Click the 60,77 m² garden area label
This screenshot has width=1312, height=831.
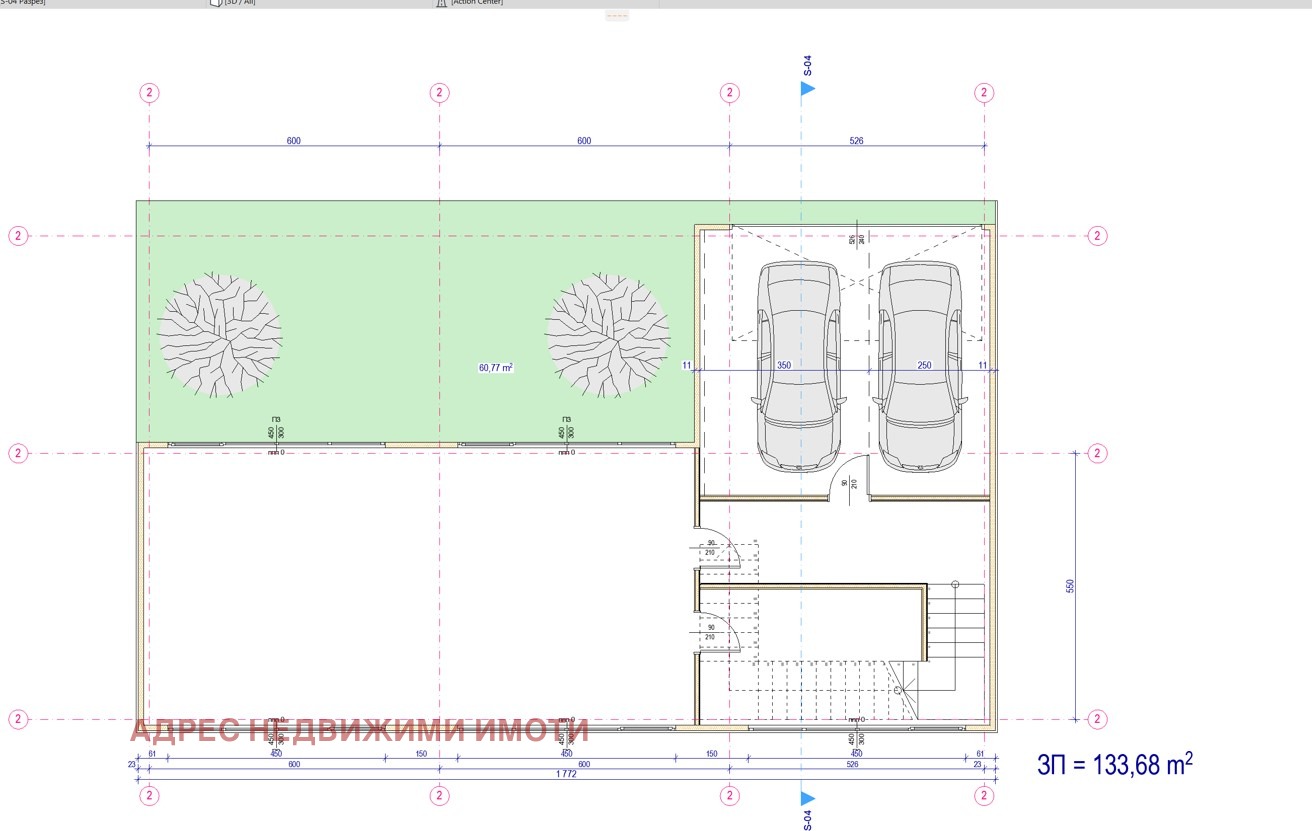tap(495, 368)
